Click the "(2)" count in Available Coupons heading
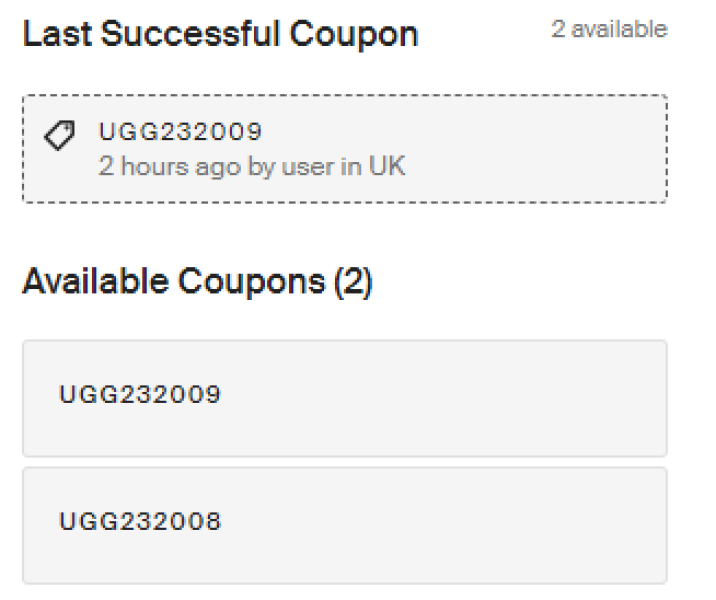 pyautogui.click(x=353, y=283)
